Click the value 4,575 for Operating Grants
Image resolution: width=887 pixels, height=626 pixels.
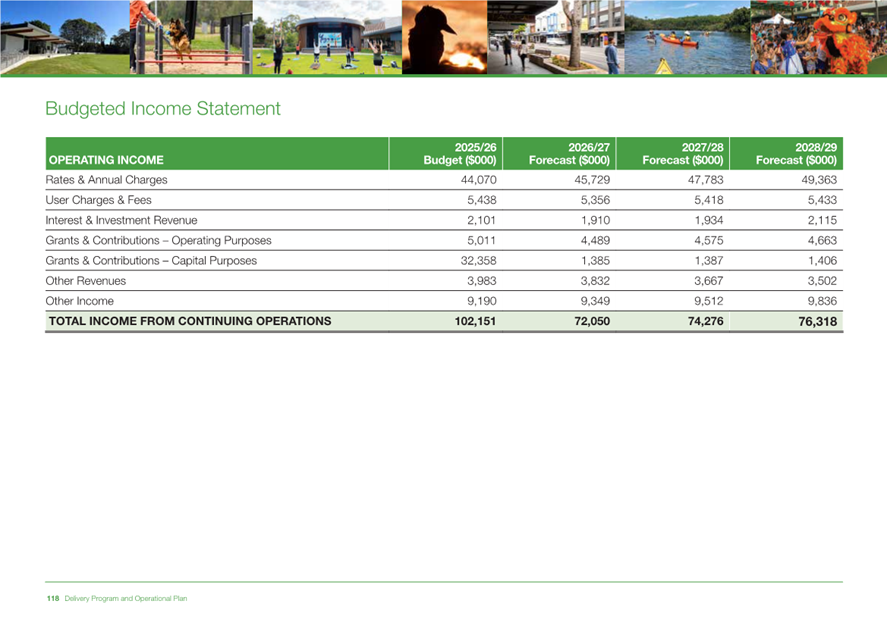709,240
